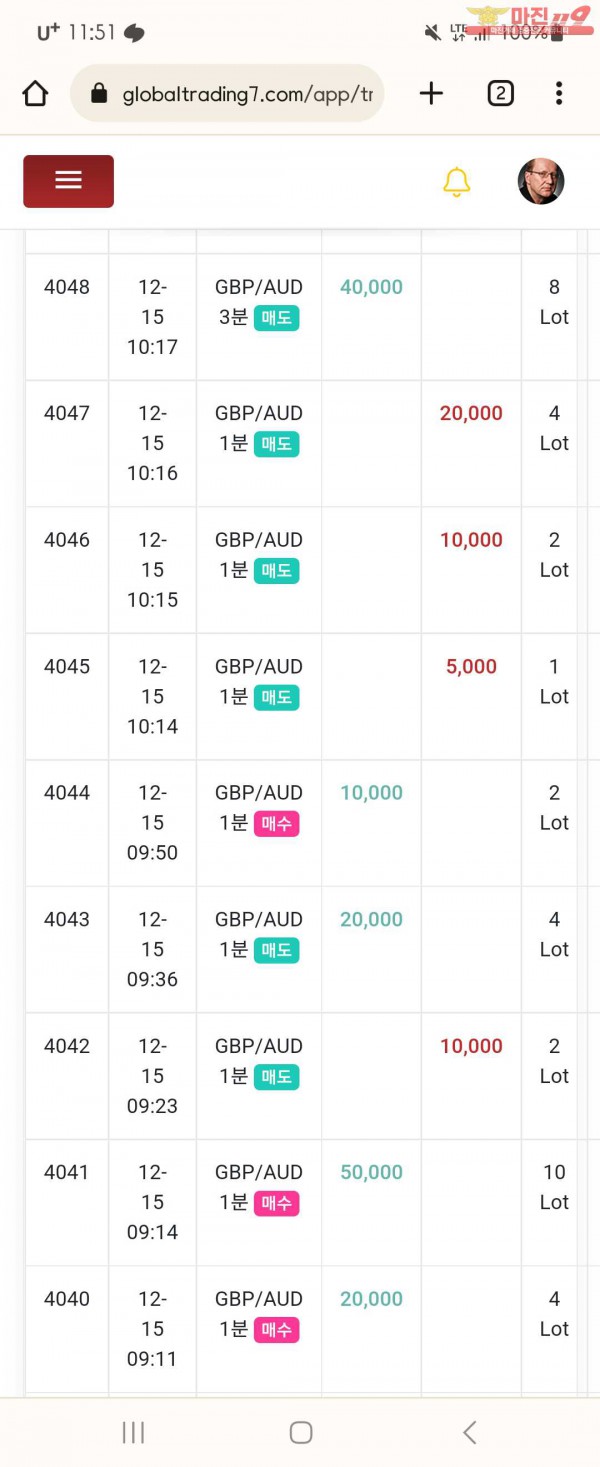Image resolution: width=600 pixels, height=1467 pixels.
Task: Tap the 10 Lot cell in row 4041
Action: (554, 1187)
